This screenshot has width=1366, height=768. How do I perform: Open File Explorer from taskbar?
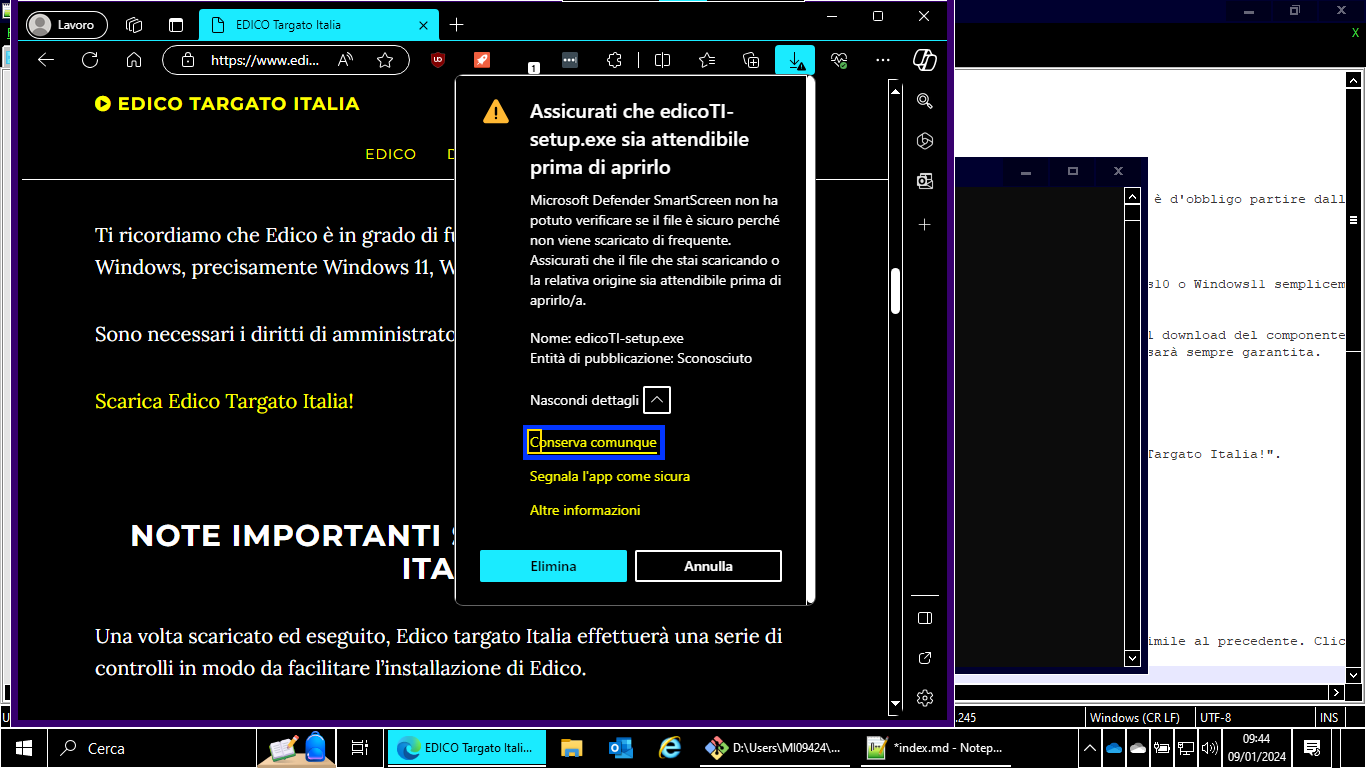click(572, 747)
